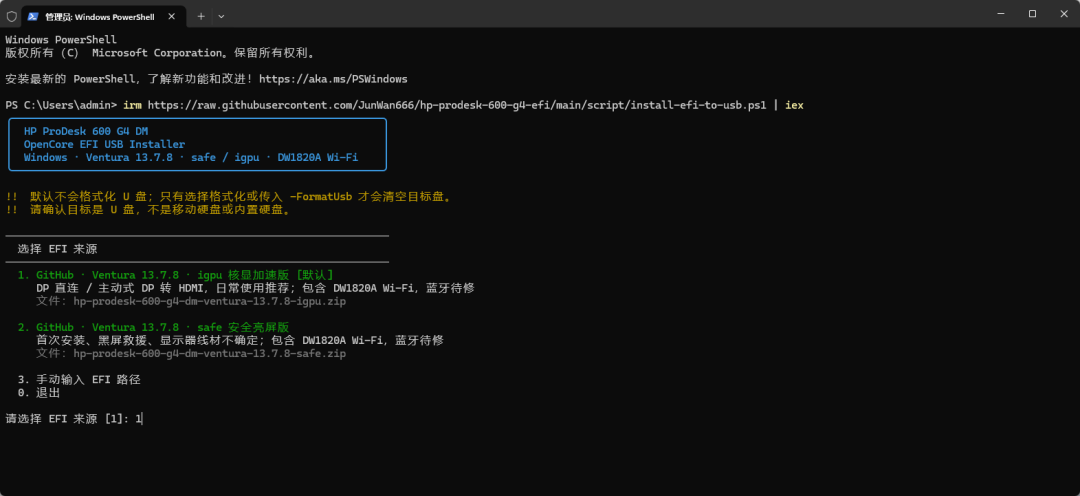Maximize the terminal window
This screenshot has height=496, width=1080.
1032,14
